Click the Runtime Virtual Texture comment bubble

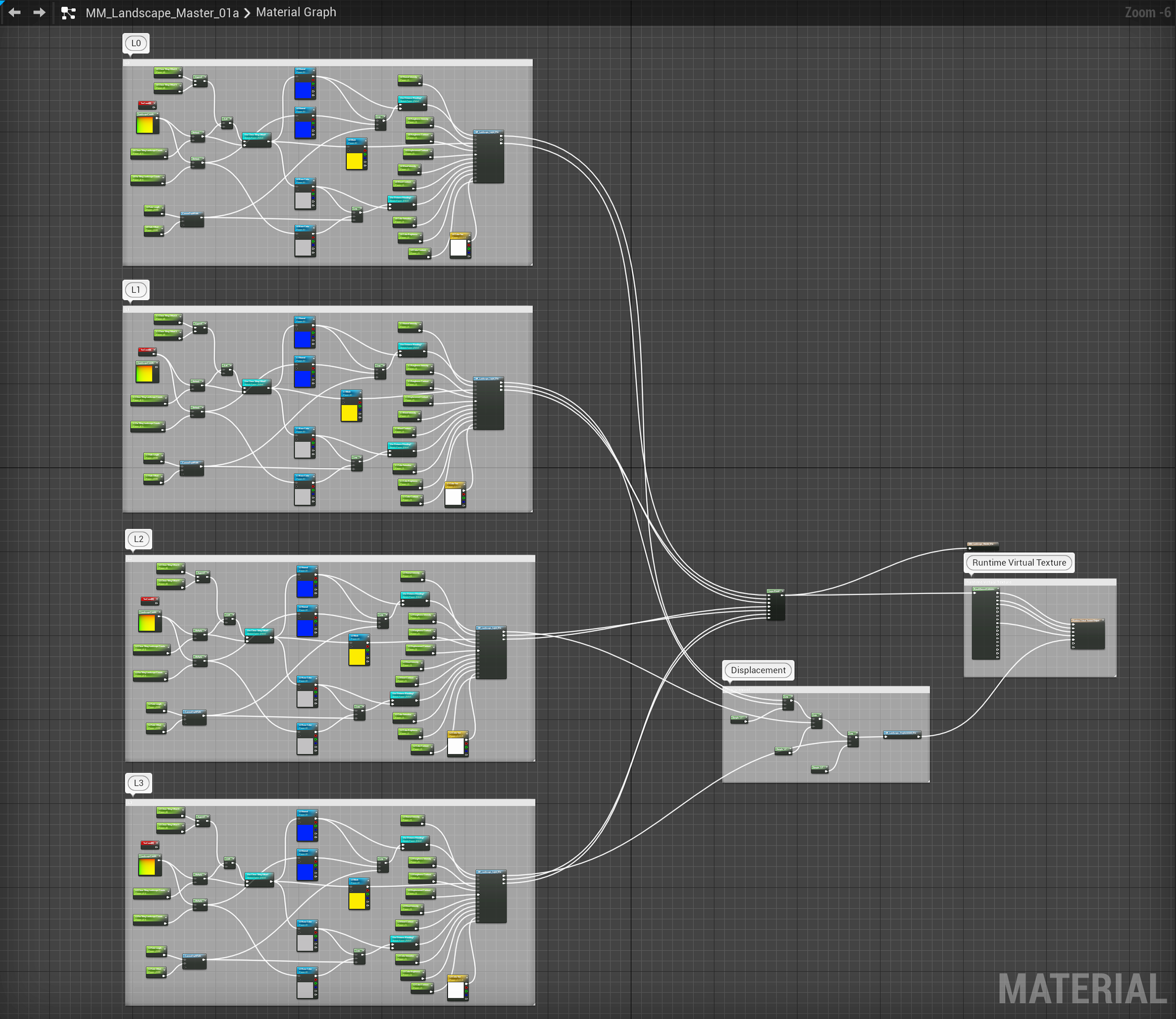coord(1019,563)
